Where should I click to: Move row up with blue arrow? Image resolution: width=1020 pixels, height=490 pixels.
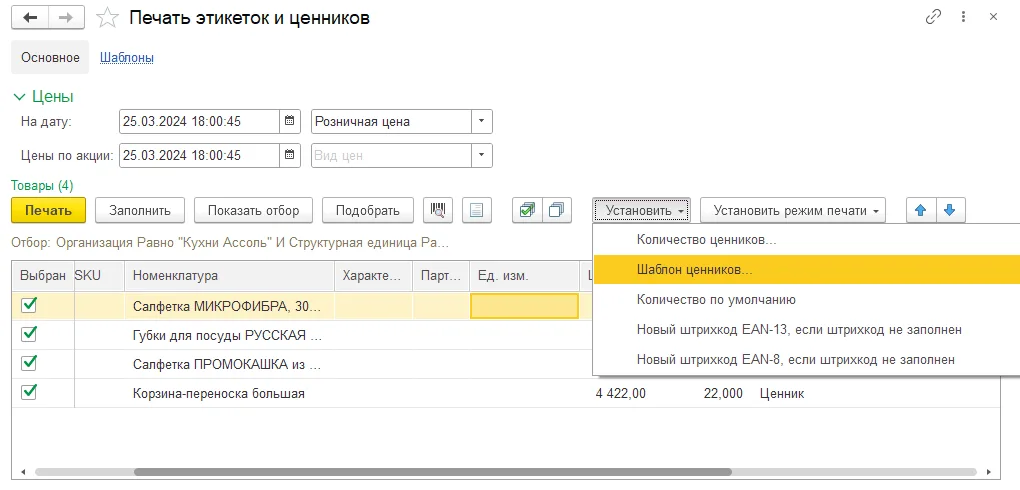(920, 210)
